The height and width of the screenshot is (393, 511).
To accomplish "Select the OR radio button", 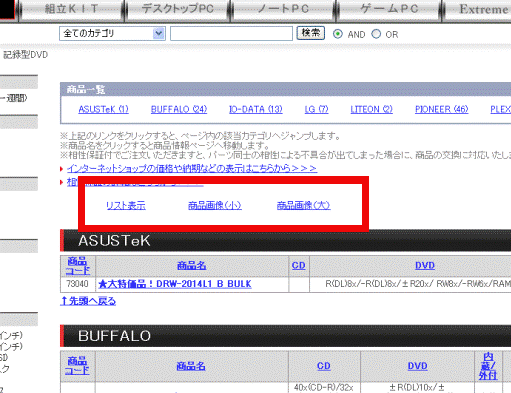I will tap(376, 34).
